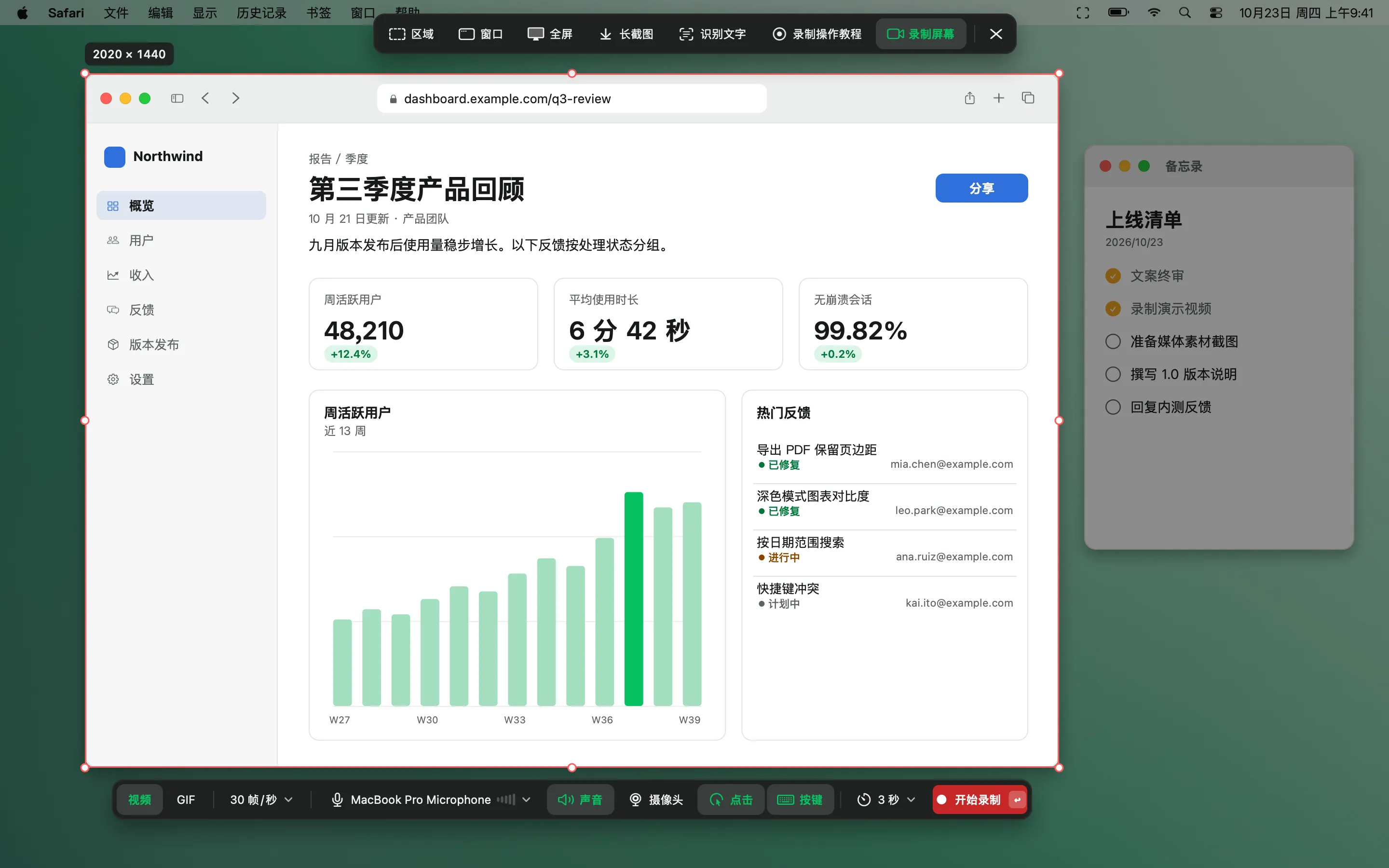Select 录制操作教程 mode

pyautogui.click(x=817, y=34)
